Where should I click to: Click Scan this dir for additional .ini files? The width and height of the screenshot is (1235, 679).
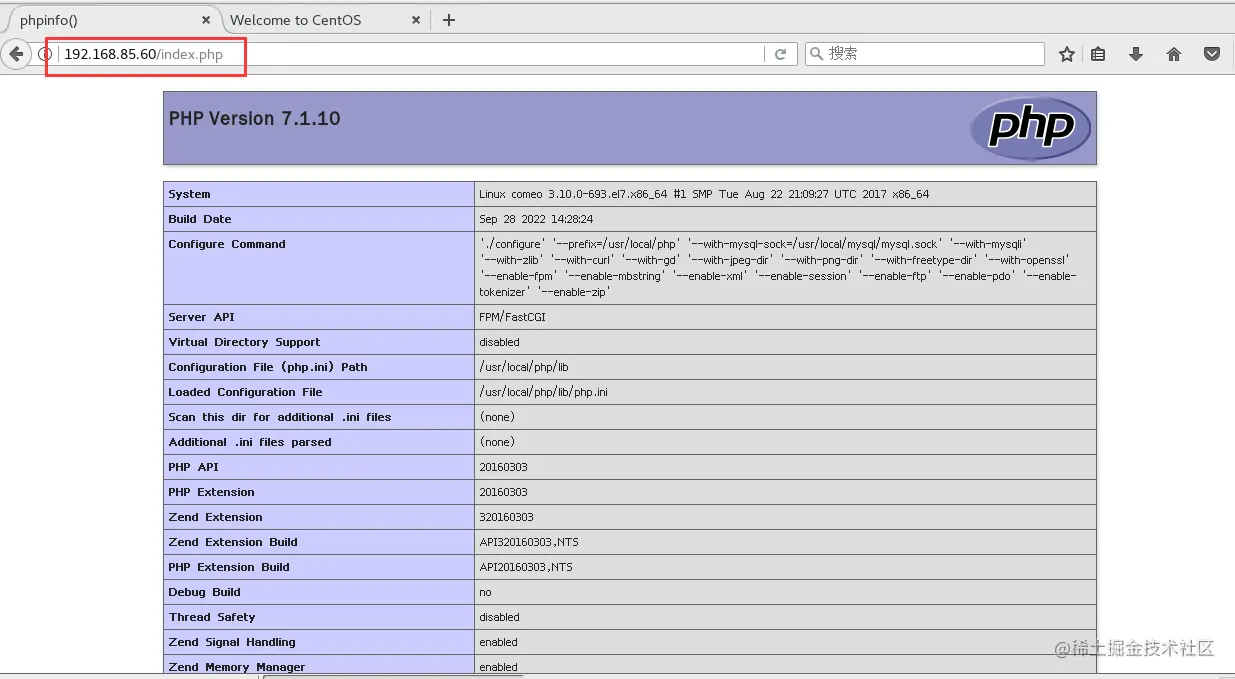click(x=280, y=417)
